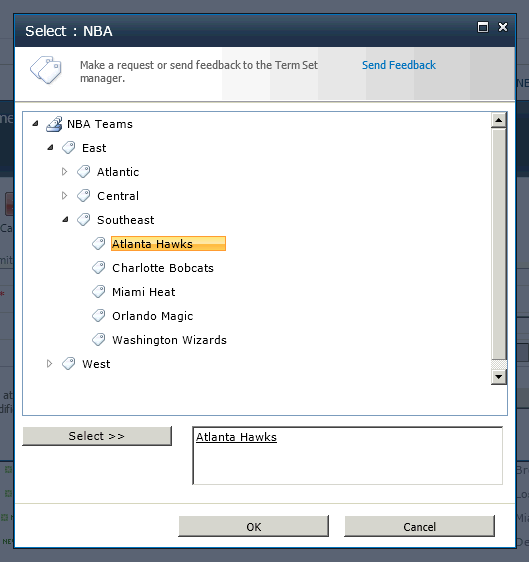The height and width of the screenshot is (562, 529).
Task: Expand the West conference node
Action: 49,364
